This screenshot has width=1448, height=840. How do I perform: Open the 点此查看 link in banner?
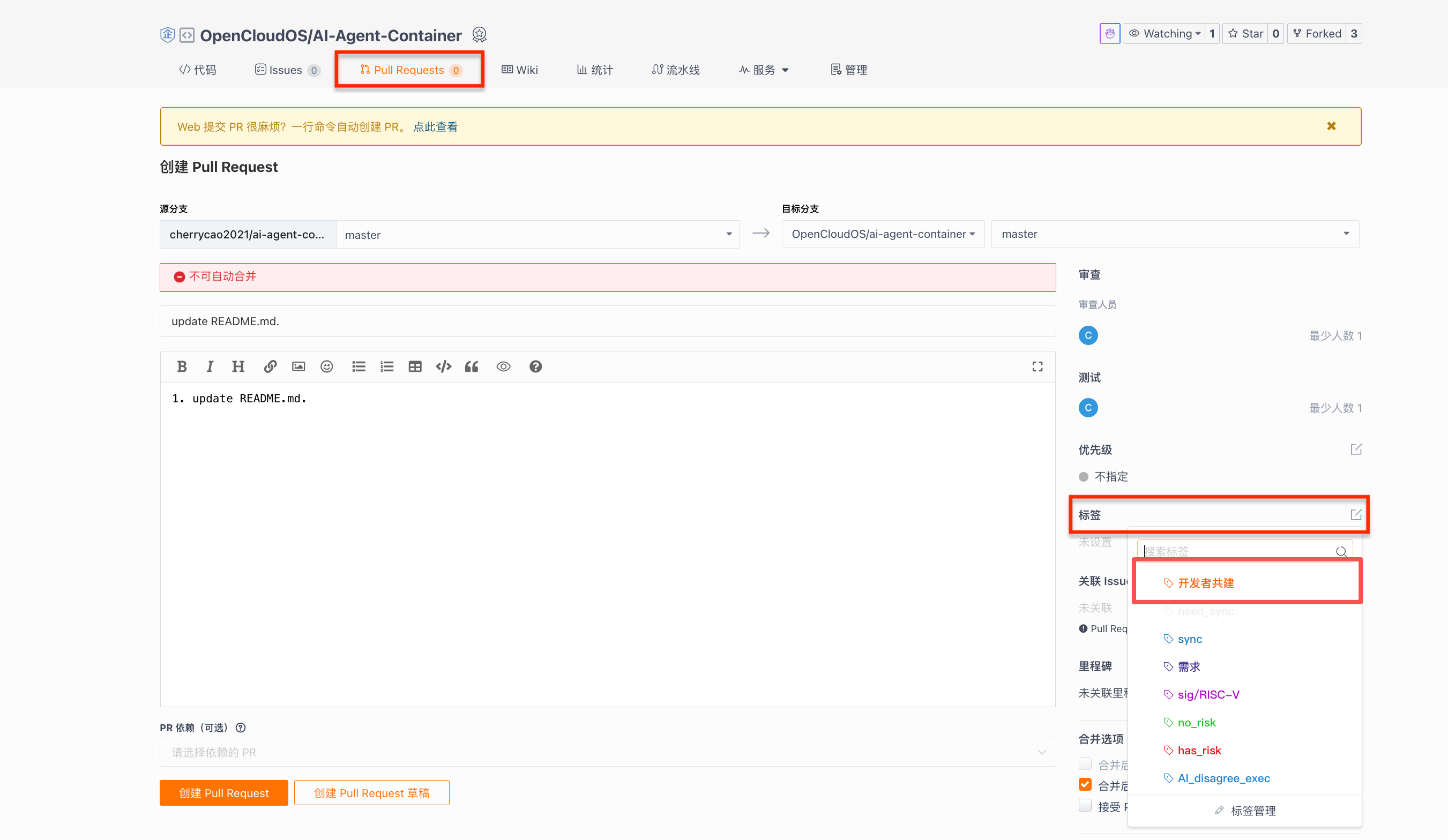pos(435,127)
